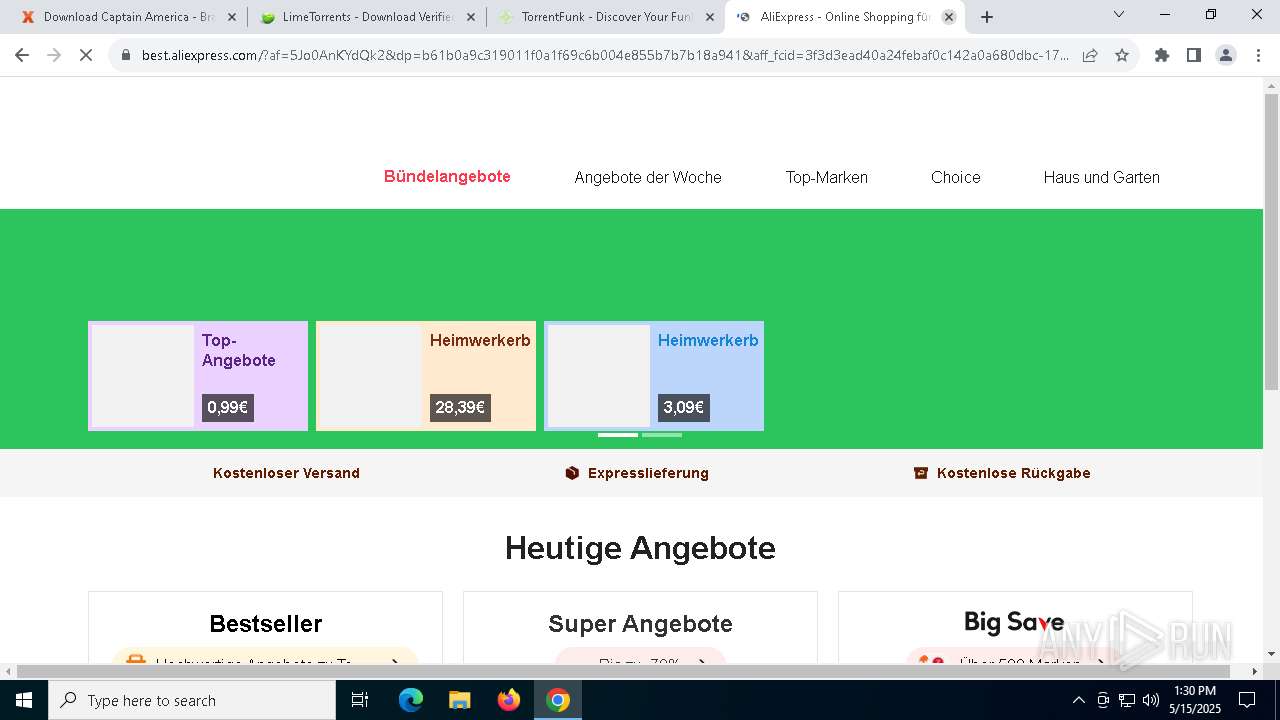Click the Expresslieferung box icon
1280x720 pixels.
[572, 473]
